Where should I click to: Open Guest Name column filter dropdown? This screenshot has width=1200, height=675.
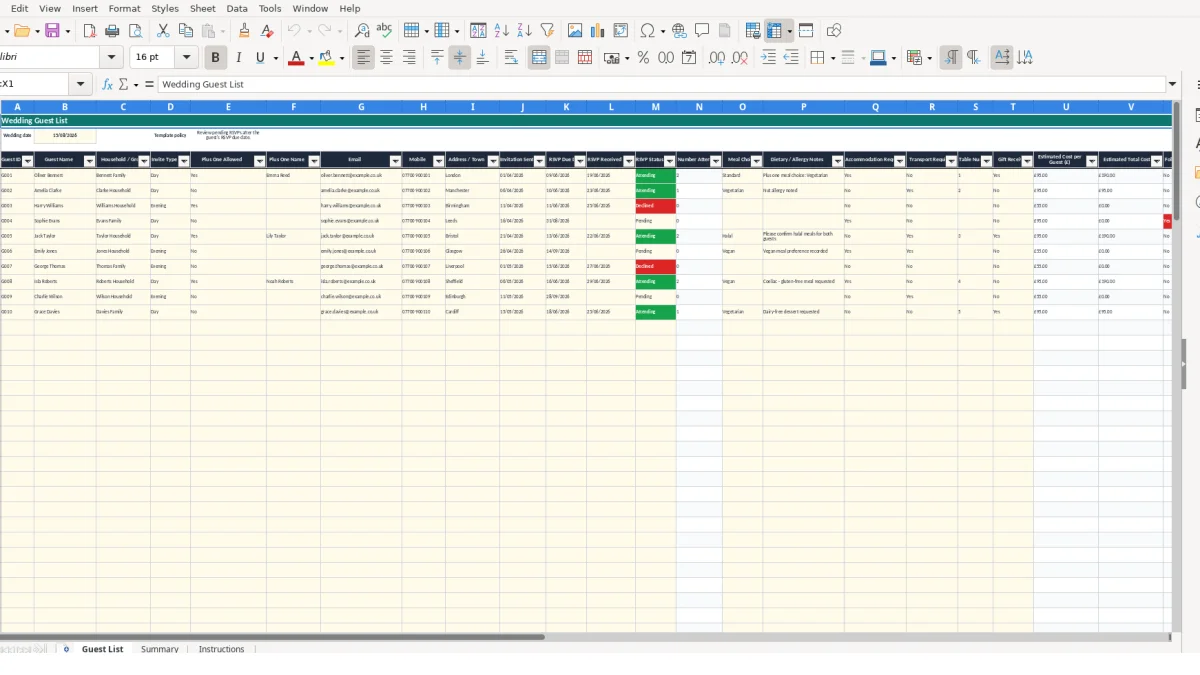(x=89, y=160)
